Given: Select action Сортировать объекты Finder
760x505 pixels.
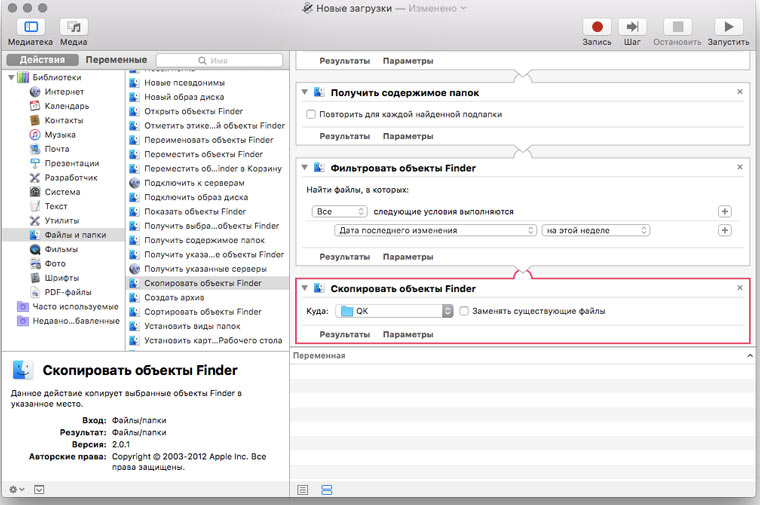Looking at the screenshot, I should click(203, 312).
